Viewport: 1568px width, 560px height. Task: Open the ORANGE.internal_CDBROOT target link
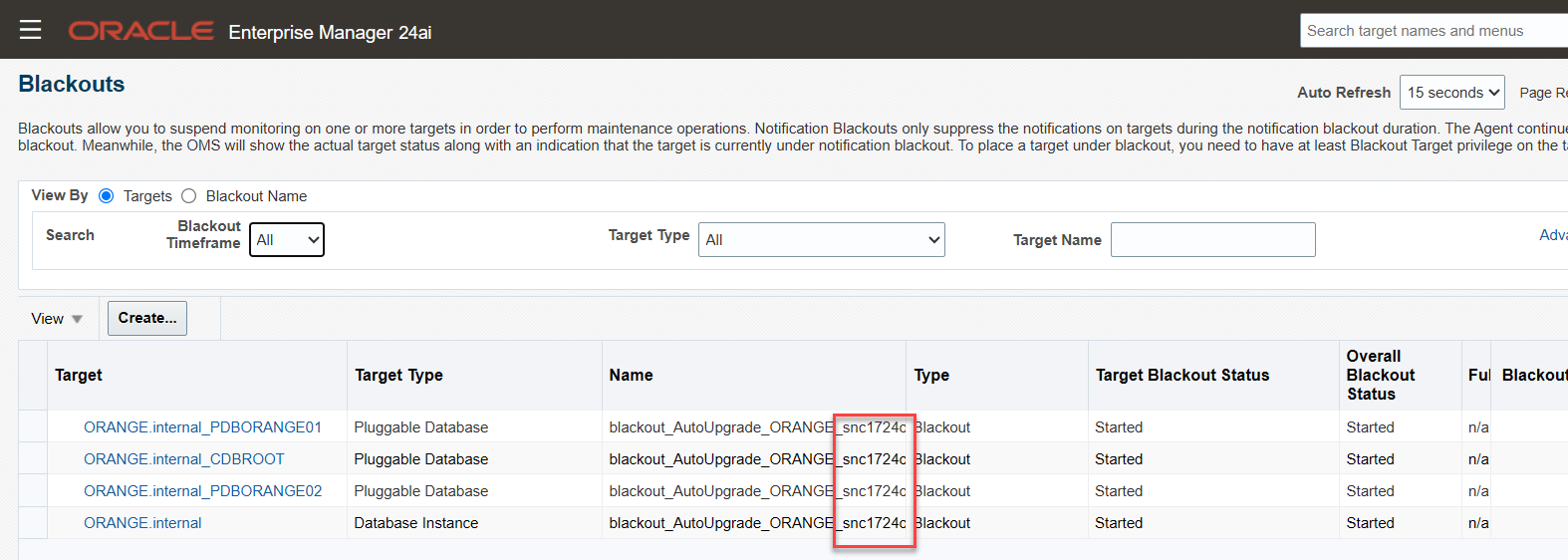coord(183,459)
